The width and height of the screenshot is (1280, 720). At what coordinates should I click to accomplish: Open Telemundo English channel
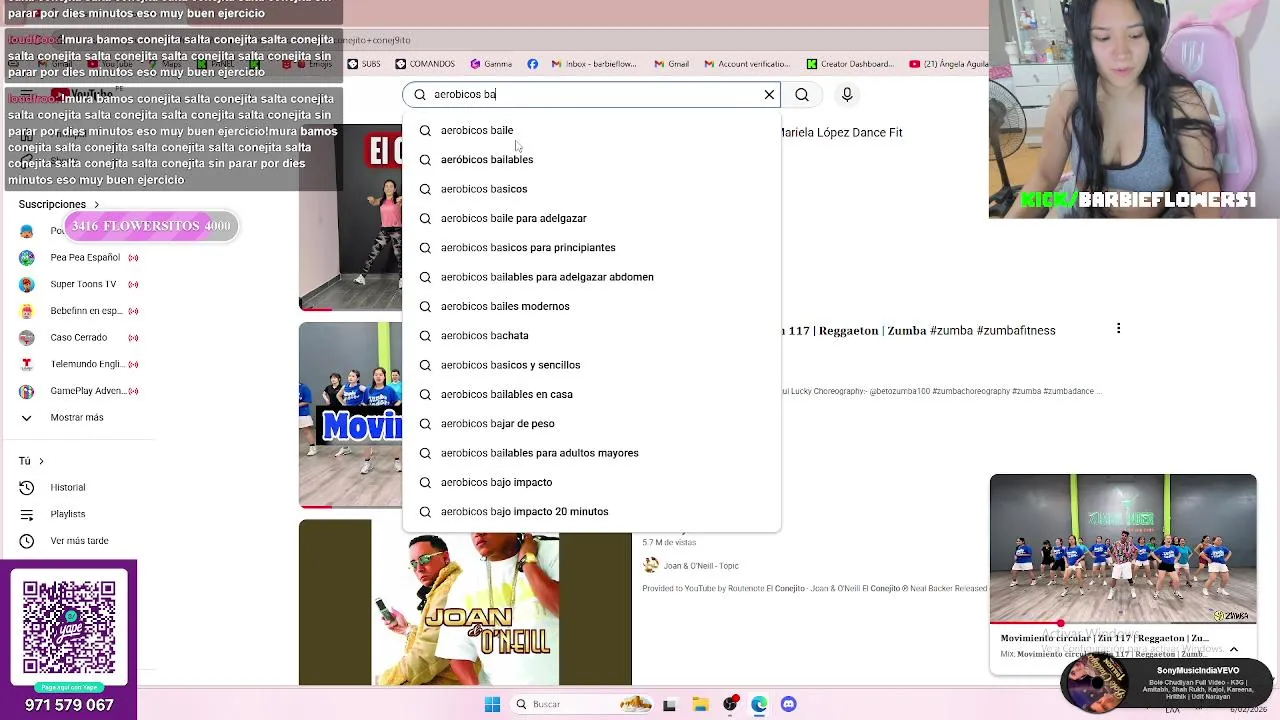pyautogui.click(x=80, y=364)
